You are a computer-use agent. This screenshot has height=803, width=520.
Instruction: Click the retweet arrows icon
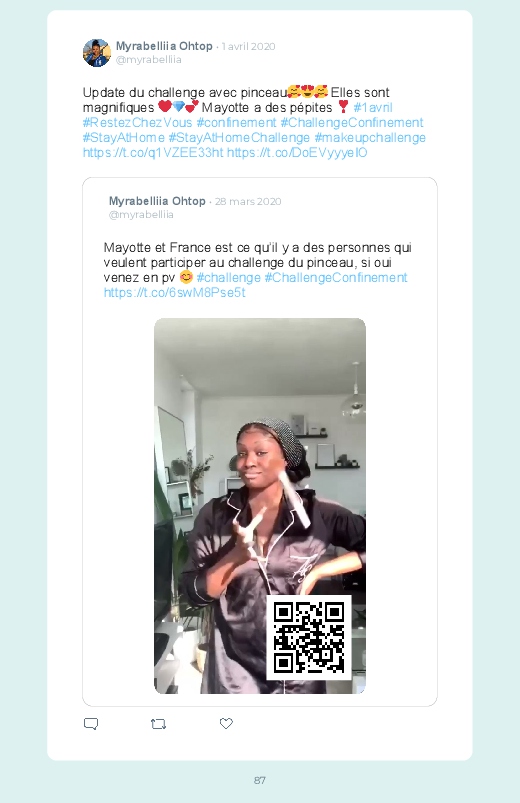158,724
